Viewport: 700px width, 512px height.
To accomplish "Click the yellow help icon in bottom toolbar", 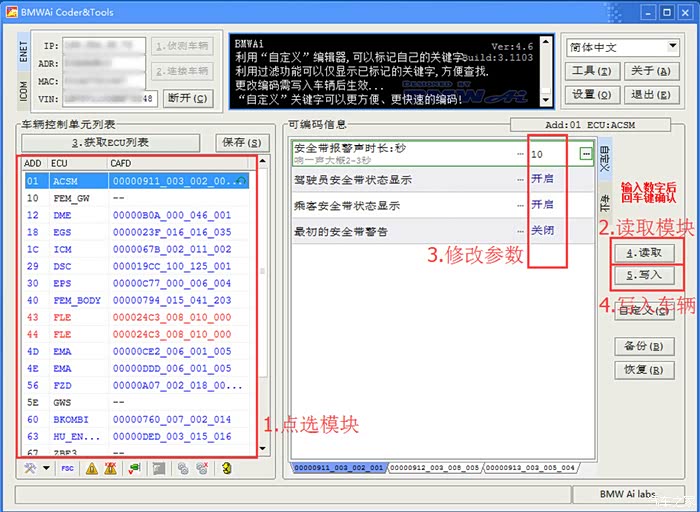I will click(x=227, y=468).
